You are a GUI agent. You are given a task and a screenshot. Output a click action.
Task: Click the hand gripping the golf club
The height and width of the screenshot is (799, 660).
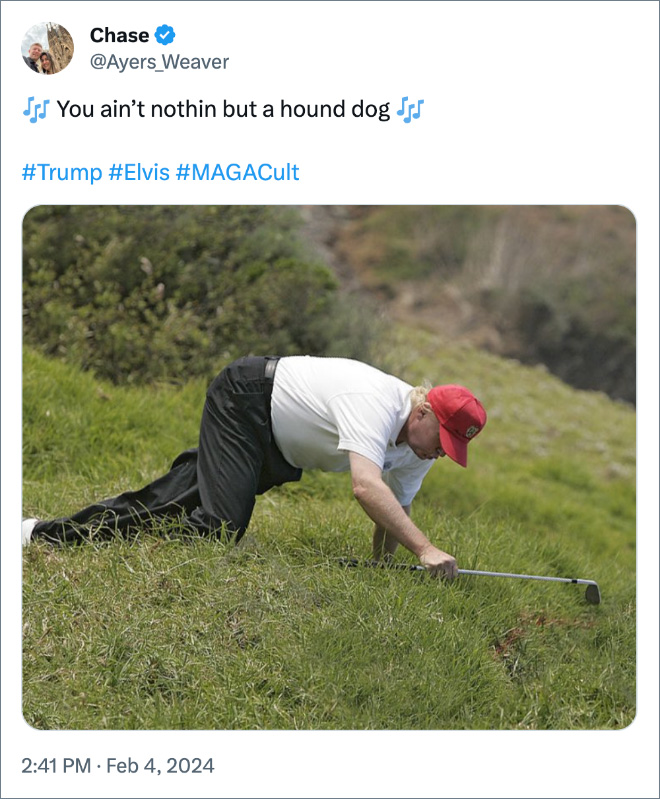tap(441, 562)
